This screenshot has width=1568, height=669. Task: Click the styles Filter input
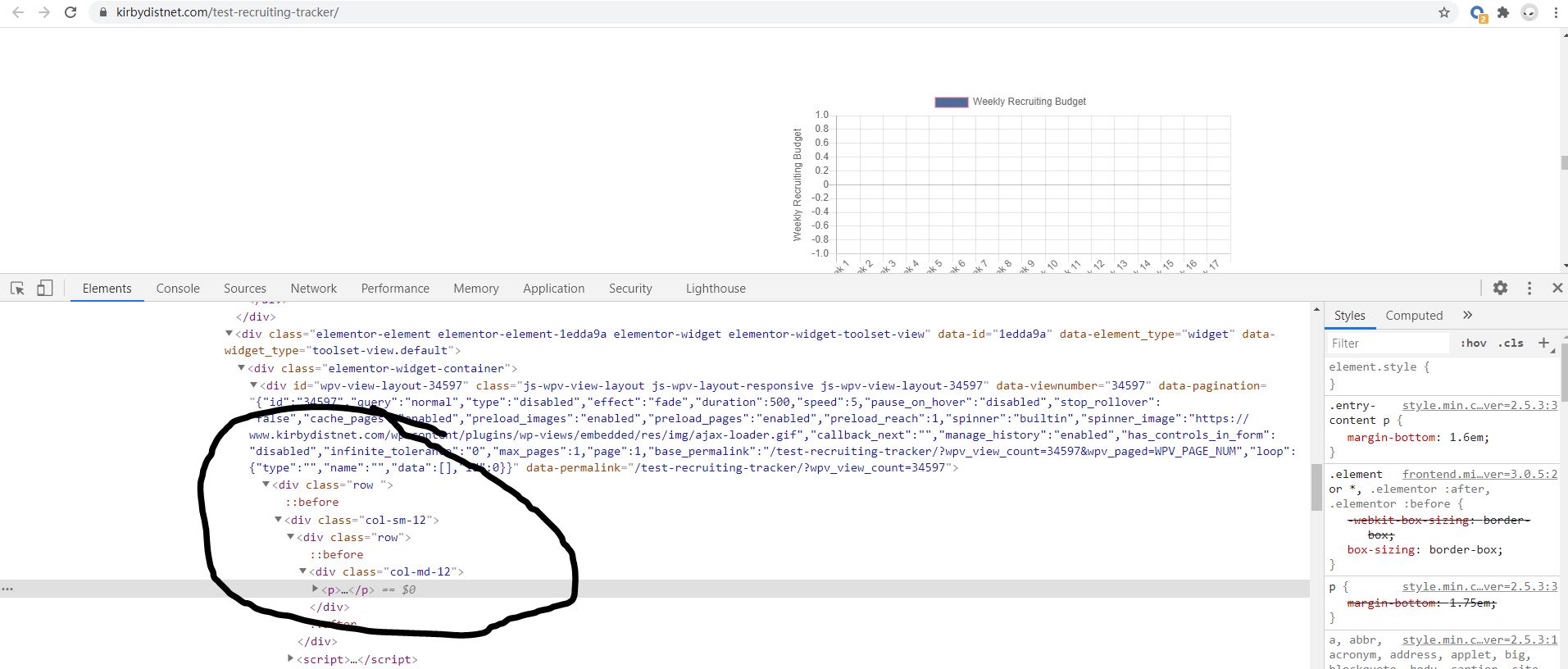coord(1389,343)
